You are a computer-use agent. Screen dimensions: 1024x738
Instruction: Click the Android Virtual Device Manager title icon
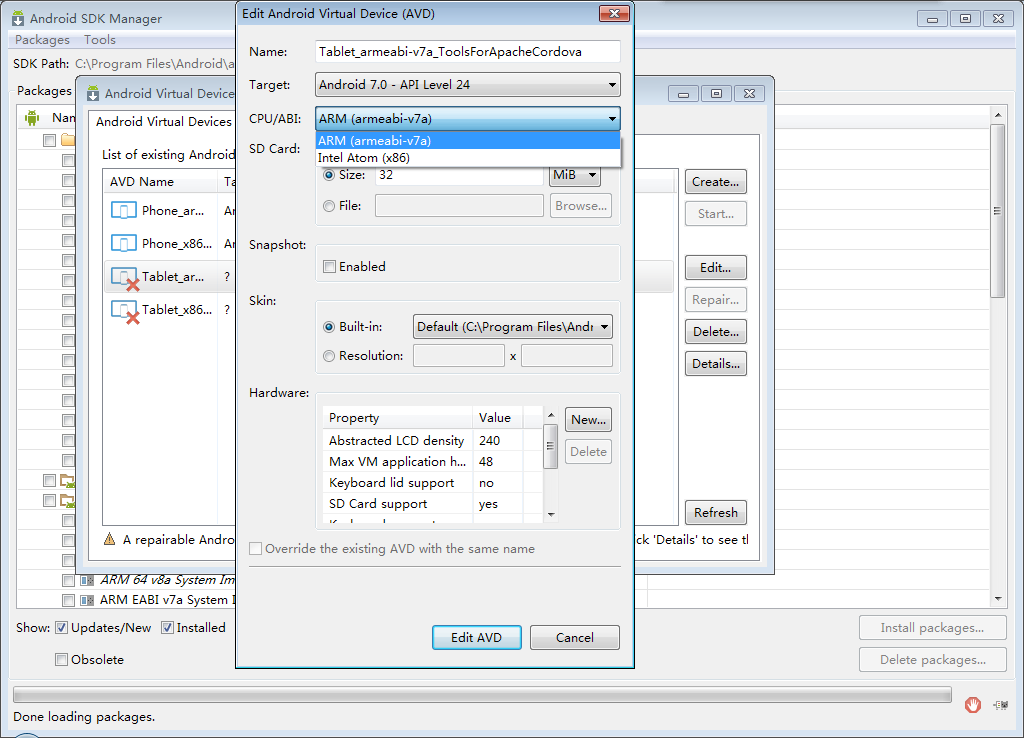point(93,93)
